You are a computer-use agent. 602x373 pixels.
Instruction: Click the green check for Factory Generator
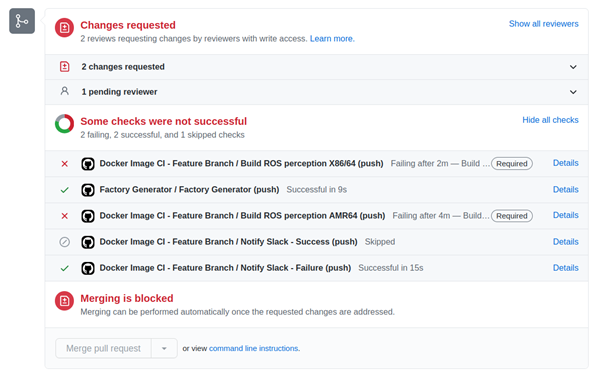(64, 190)
